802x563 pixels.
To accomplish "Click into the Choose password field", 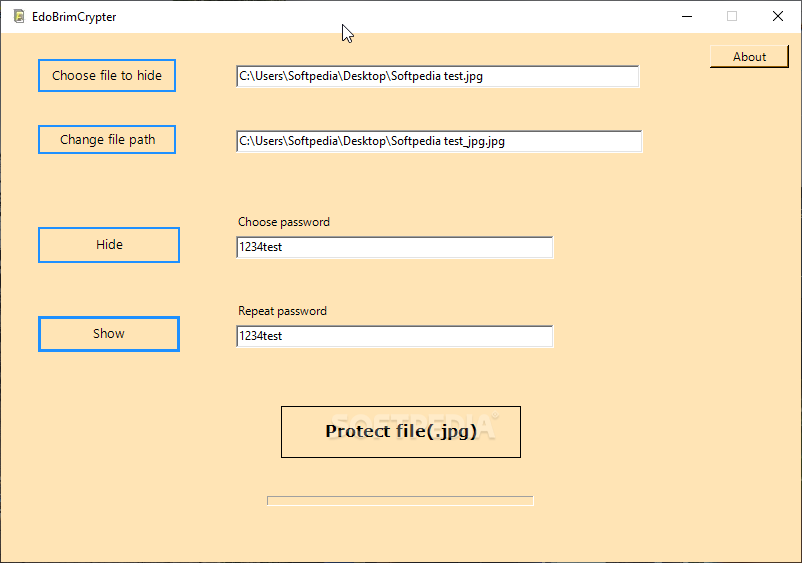I will pos(395,247).
